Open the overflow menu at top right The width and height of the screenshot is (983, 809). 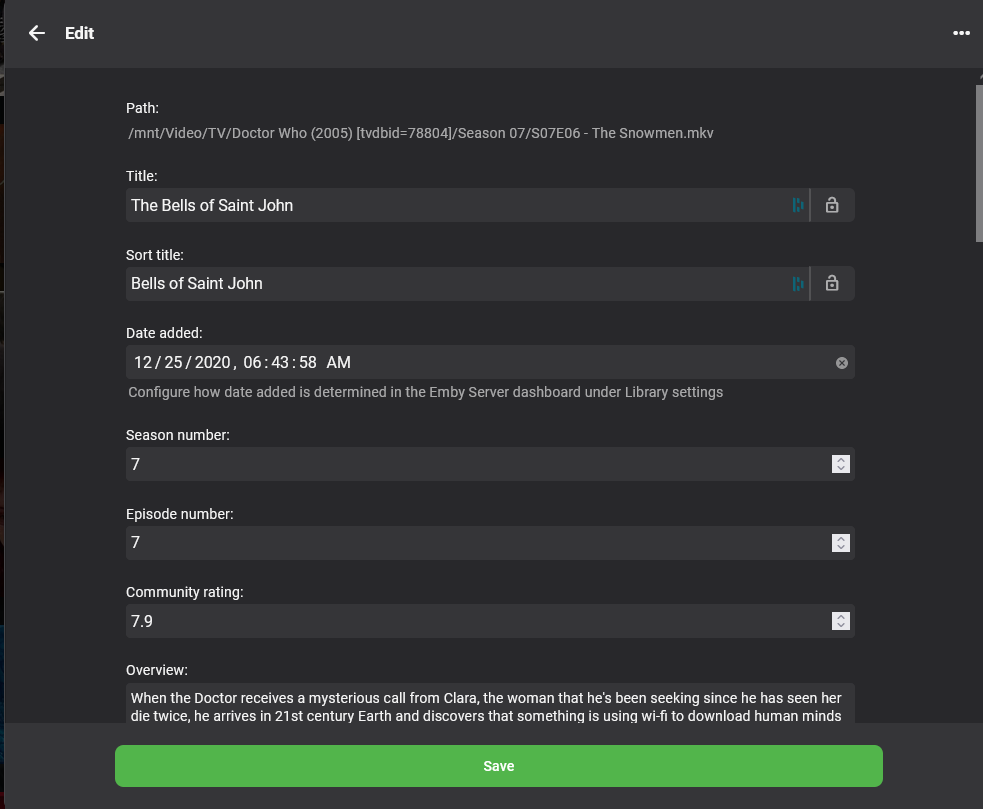coord(961,33)
